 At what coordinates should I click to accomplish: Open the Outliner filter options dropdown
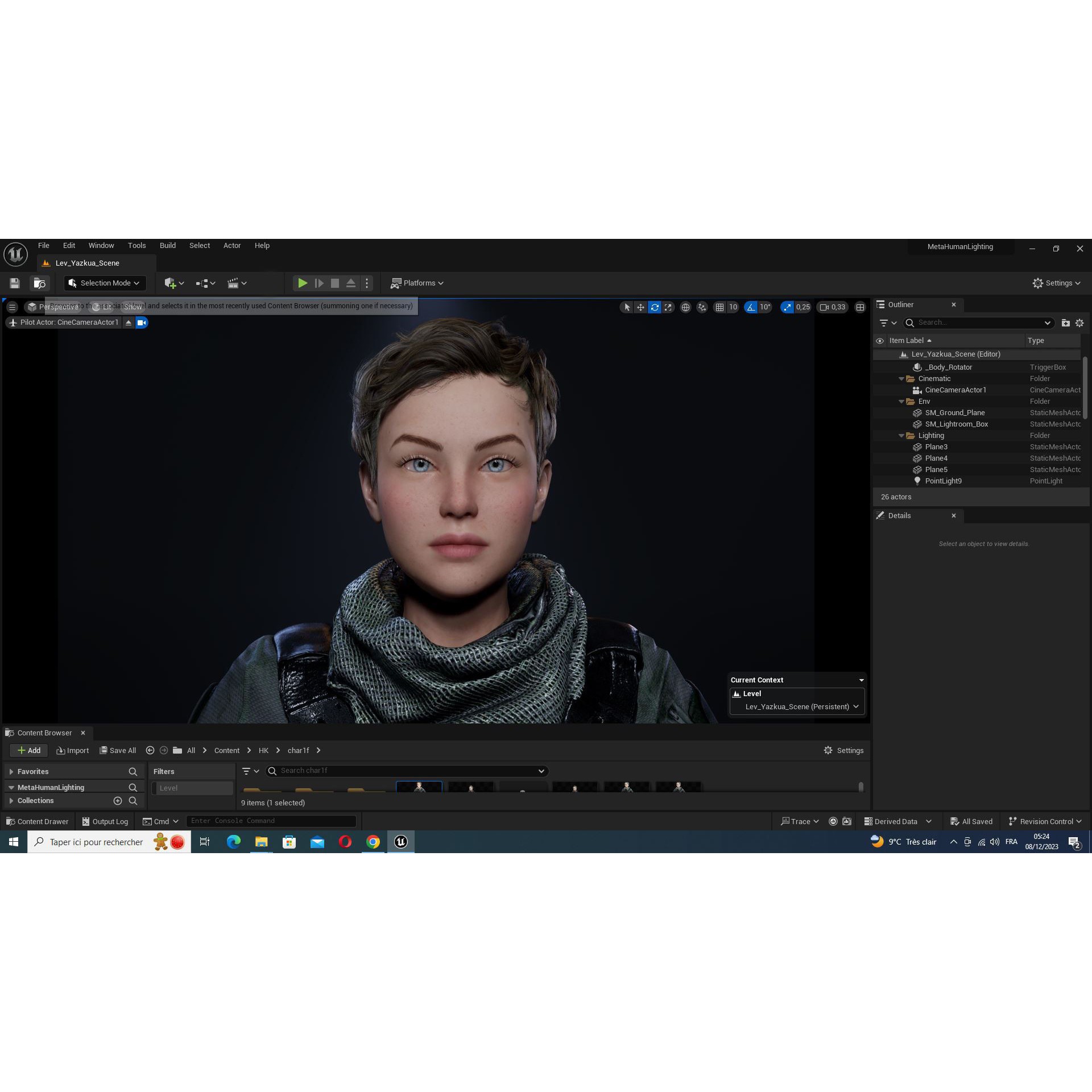coord(888,322)
